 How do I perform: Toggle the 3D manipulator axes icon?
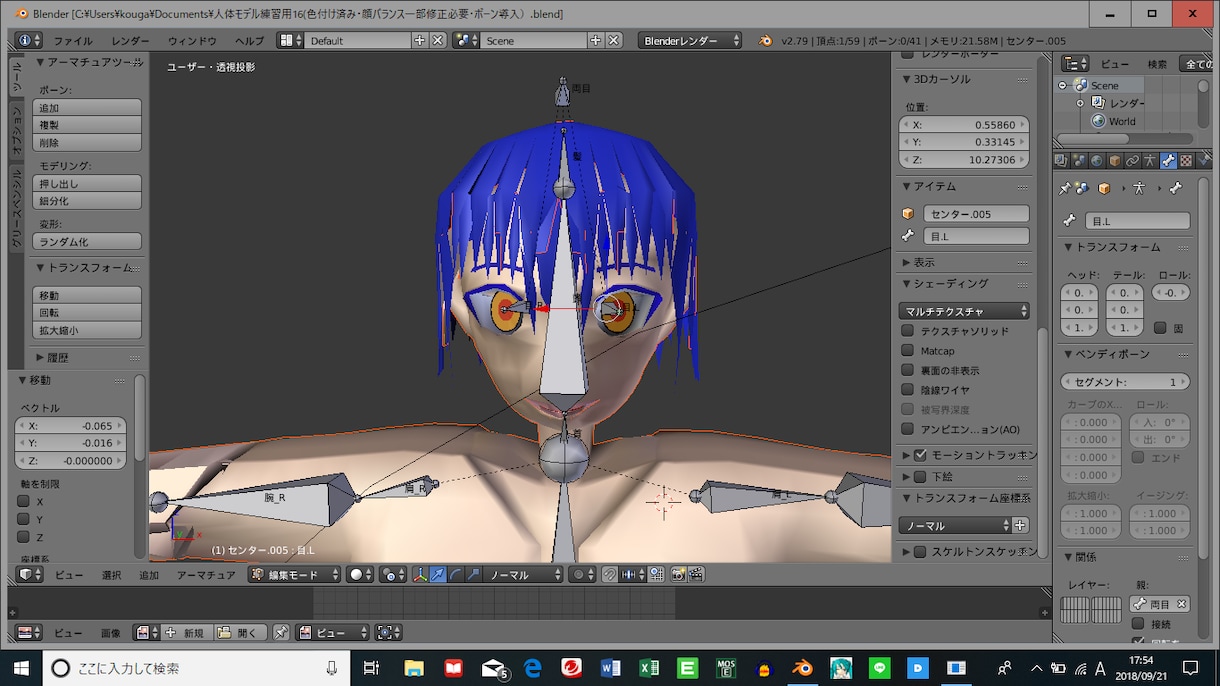(x=421, y=574)
